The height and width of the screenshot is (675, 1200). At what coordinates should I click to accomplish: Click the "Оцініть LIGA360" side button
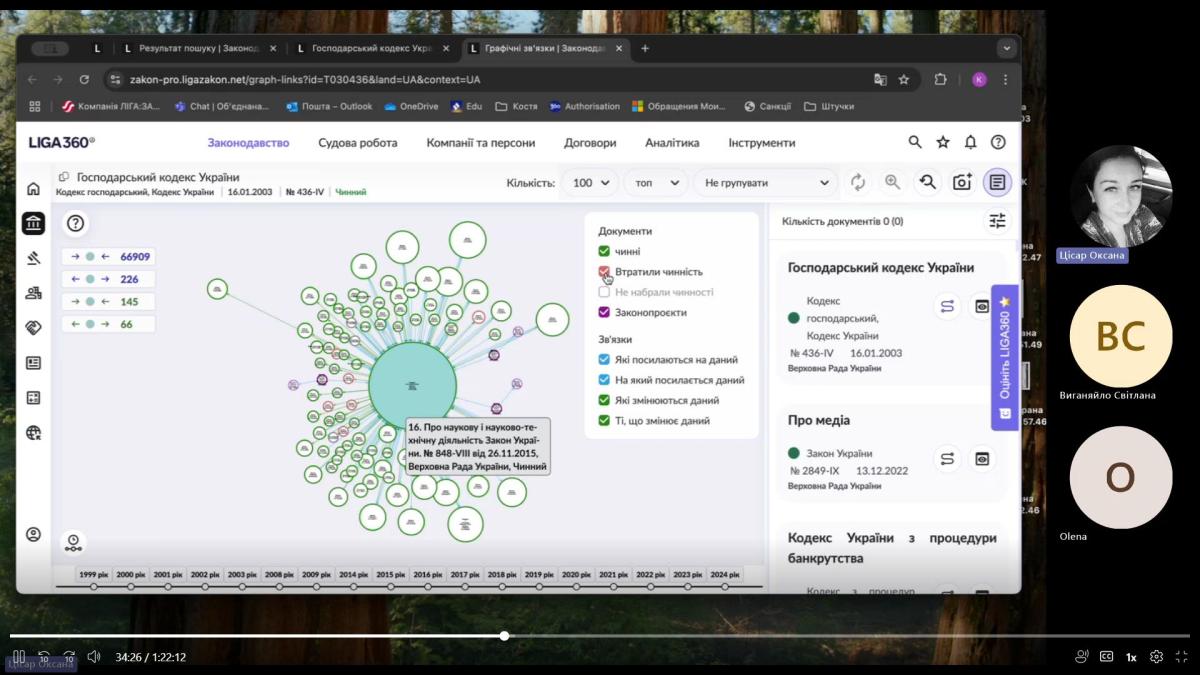point(1005,357)
